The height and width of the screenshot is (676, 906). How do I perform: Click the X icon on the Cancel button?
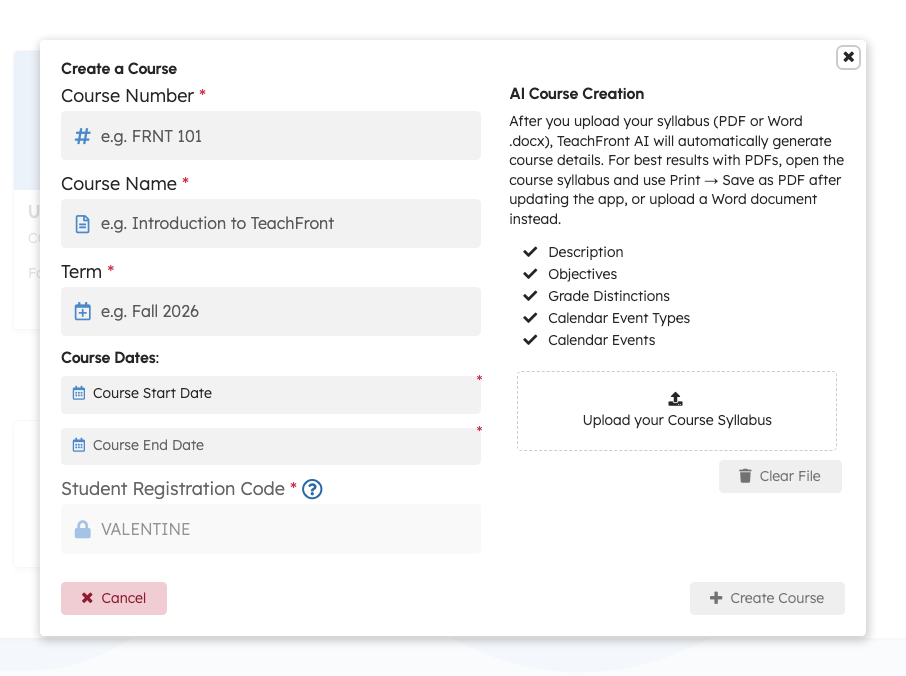click(87, 598)
